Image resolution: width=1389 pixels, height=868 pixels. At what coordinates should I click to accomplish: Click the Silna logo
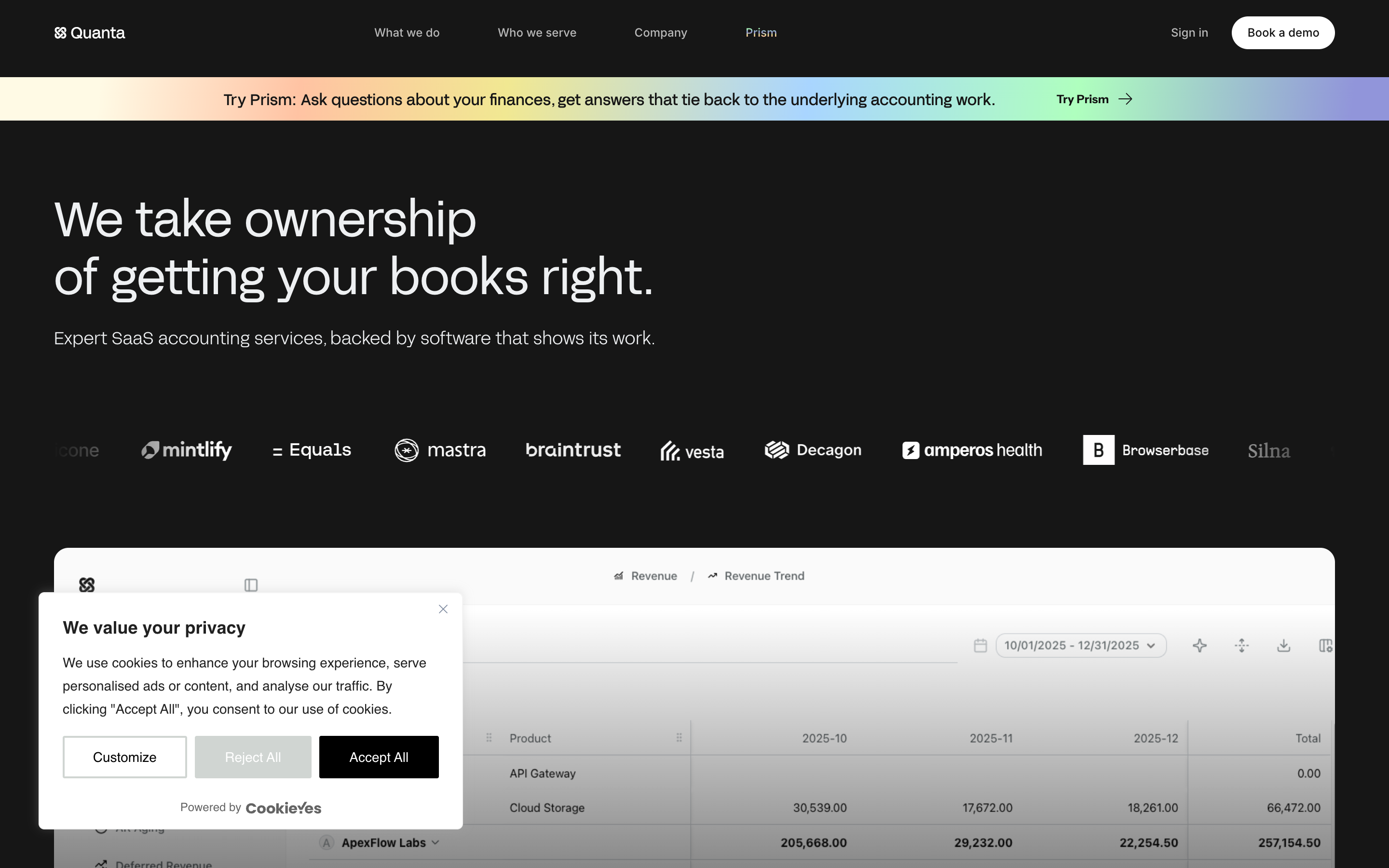[x=1268, y=451]
